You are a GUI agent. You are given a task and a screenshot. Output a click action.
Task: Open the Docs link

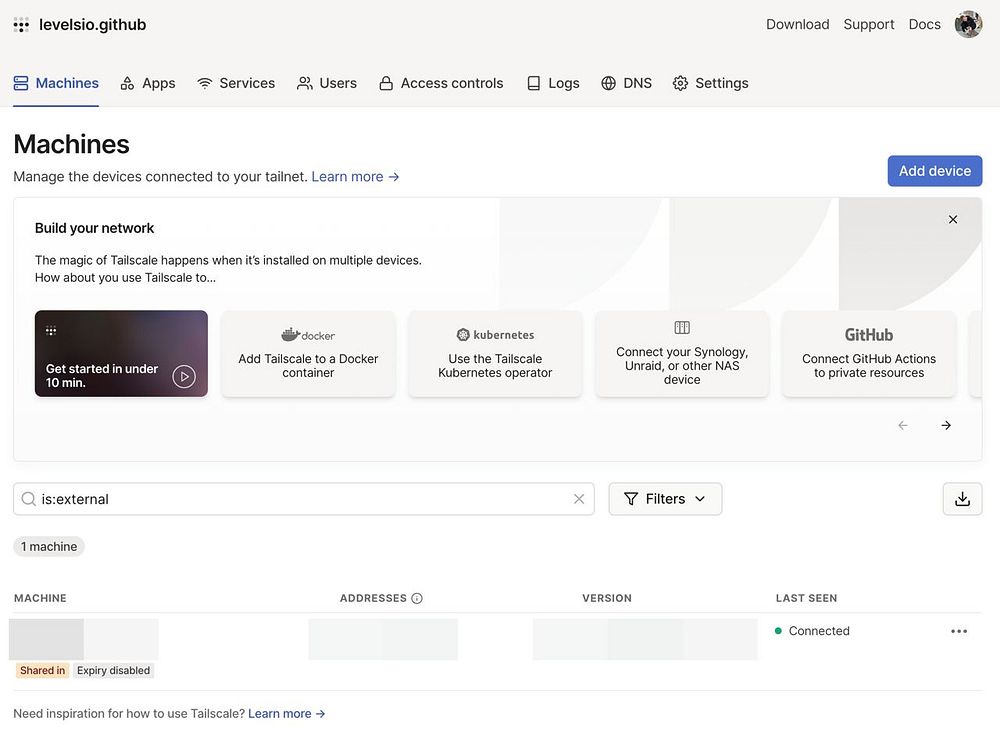[924, 24]
